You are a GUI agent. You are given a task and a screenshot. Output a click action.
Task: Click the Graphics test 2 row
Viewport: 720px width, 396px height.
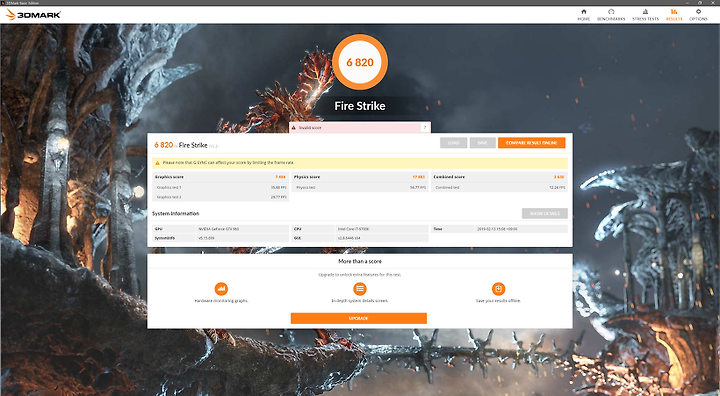pos(220,197)
